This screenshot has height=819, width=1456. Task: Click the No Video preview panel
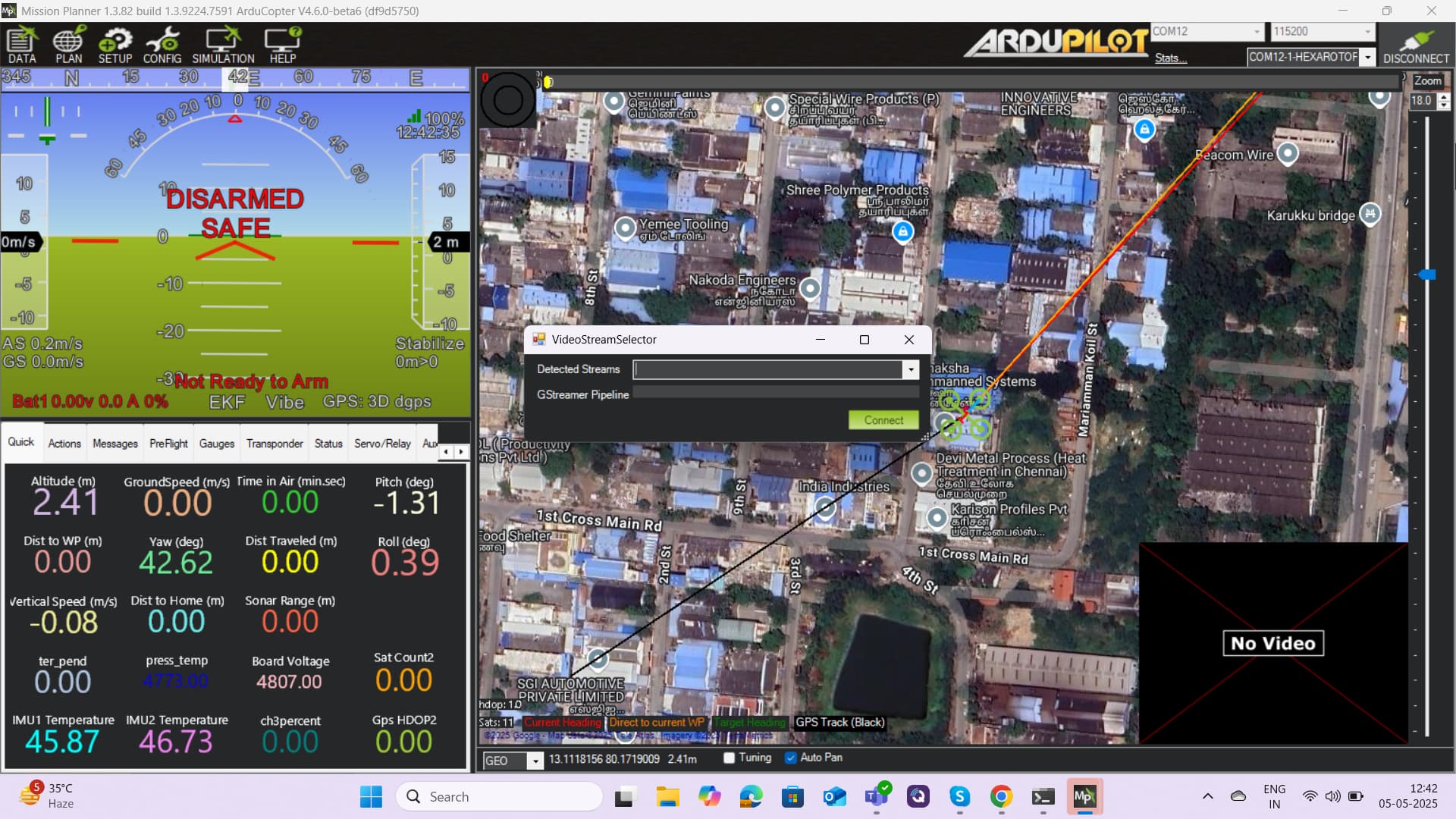click(x=1273, y=643)
